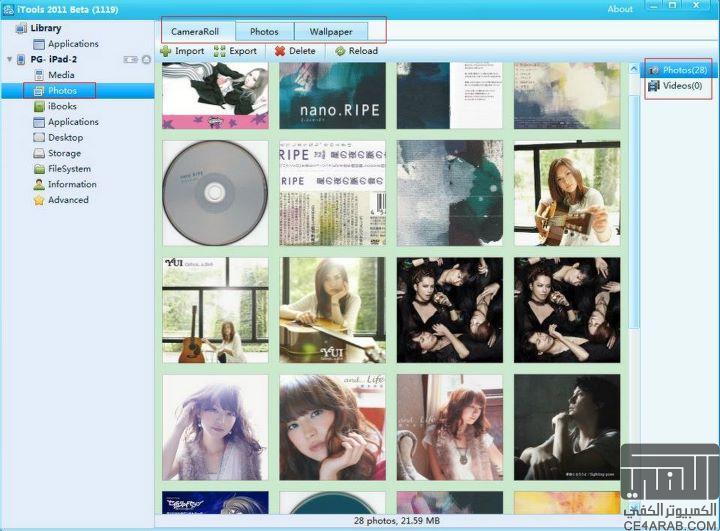Image resolution: width=720 pixels, height=531 pixels.
Task: Select the Photos icon in sidebar
Action: [x=39, y=90]
